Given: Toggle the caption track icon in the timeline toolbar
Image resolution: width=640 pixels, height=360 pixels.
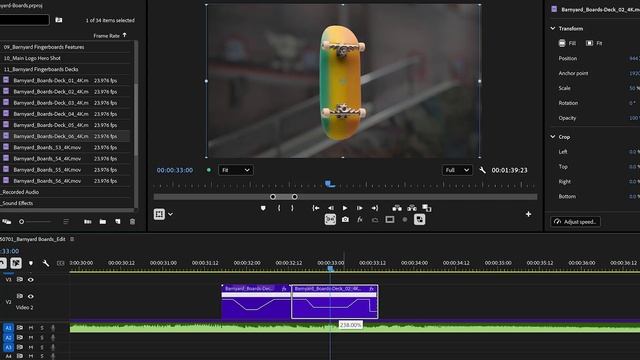Looking at the screenshot, I should click(x=60, y=263).
